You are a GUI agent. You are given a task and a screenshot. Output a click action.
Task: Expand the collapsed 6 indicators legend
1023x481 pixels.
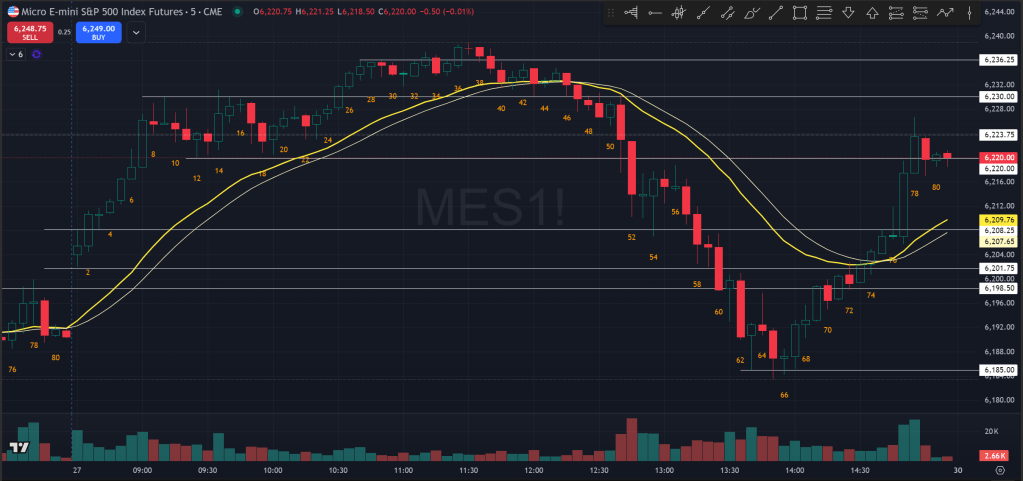(x=17, y=54)
